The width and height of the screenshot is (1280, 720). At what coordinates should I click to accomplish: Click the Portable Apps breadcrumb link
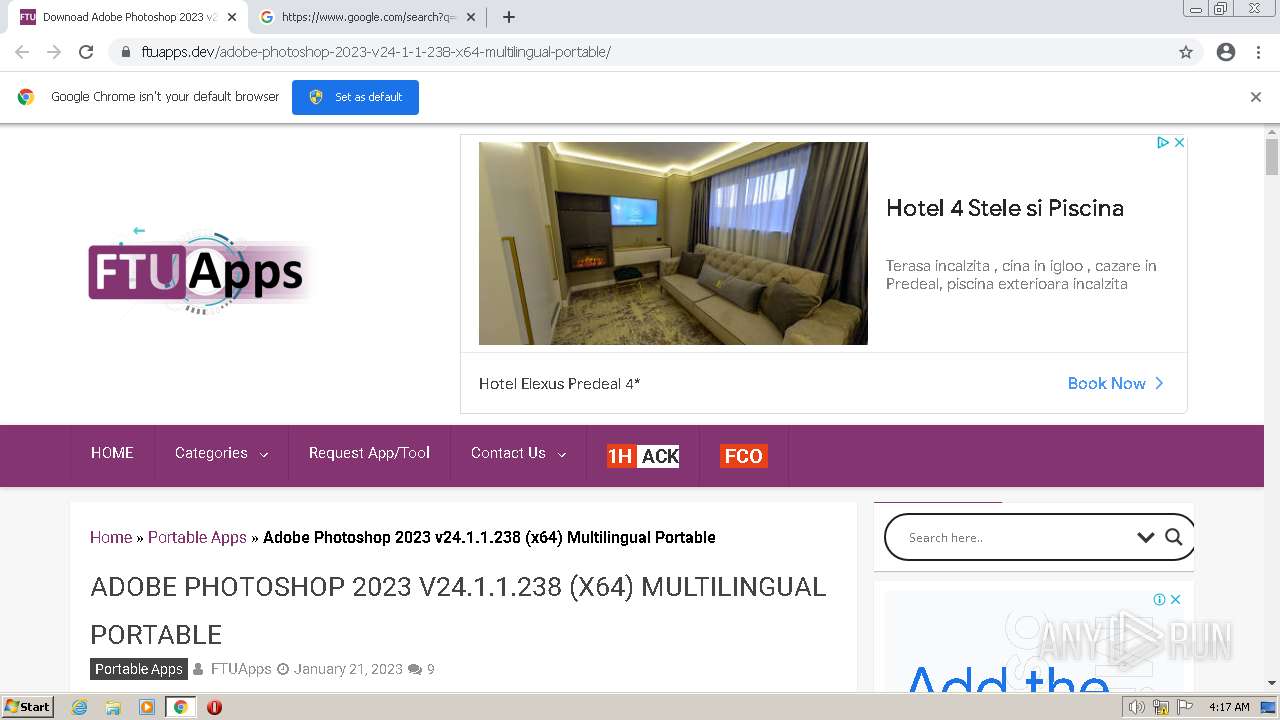(197, 537)
